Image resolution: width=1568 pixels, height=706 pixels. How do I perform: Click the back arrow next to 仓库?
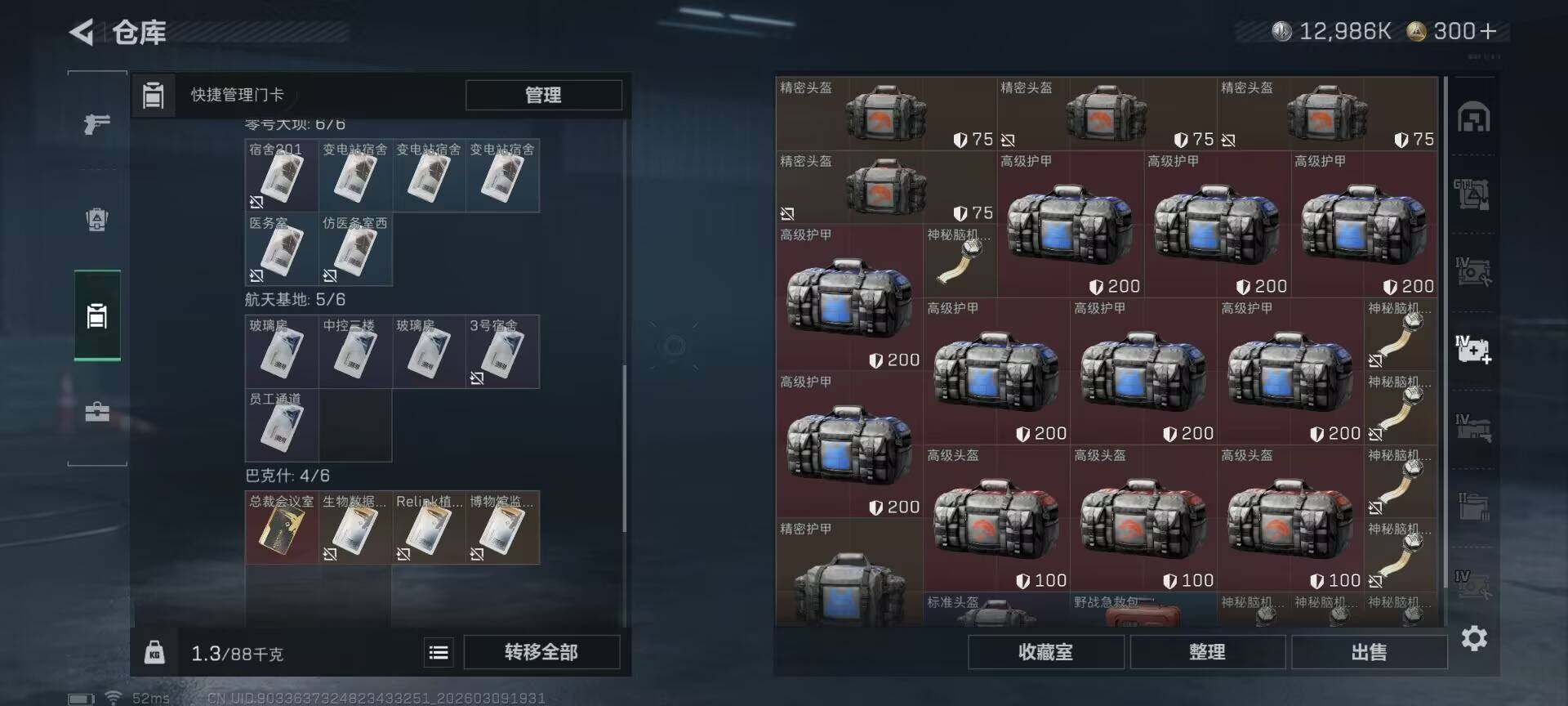click(x=81, y=32)
